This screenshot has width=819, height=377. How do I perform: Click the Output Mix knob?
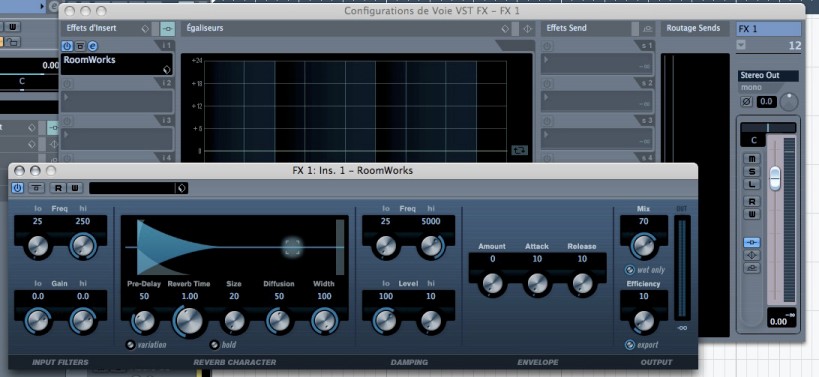coord(644,245)
